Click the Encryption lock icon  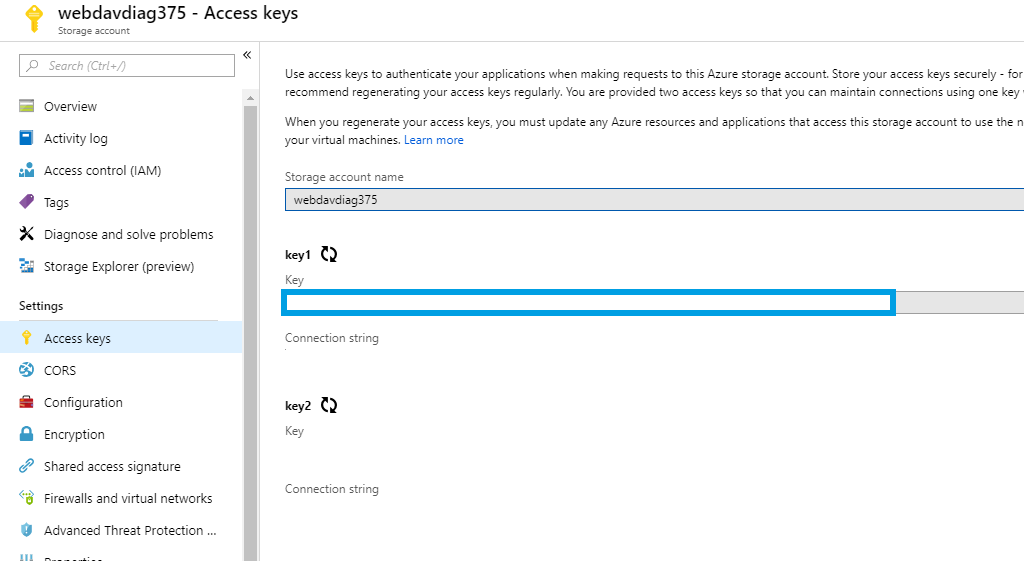tap(27, 435)
